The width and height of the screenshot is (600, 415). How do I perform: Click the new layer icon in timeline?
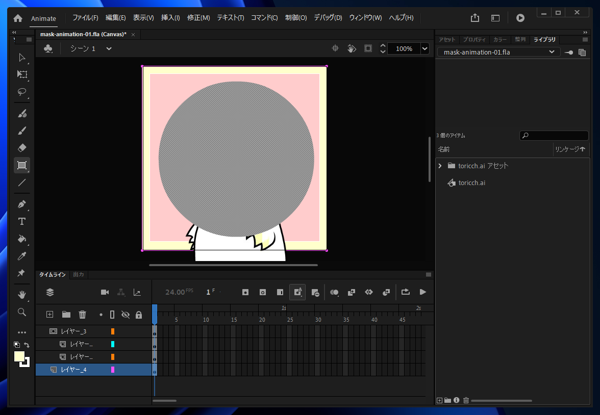pyautogui.click(x=49, y=315)
